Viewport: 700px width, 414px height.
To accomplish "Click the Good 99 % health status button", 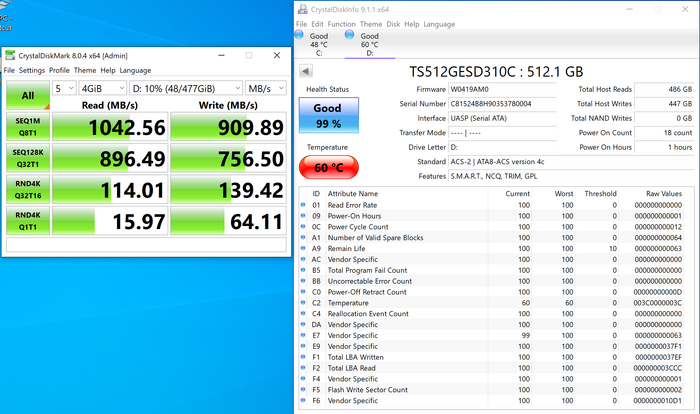I will (x=329, y=115).
